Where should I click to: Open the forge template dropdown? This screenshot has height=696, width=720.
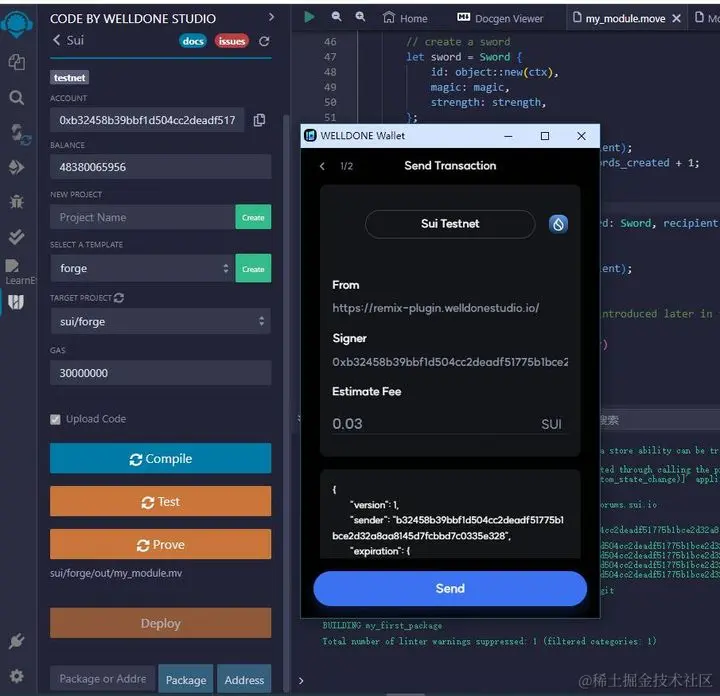point(142,268)
